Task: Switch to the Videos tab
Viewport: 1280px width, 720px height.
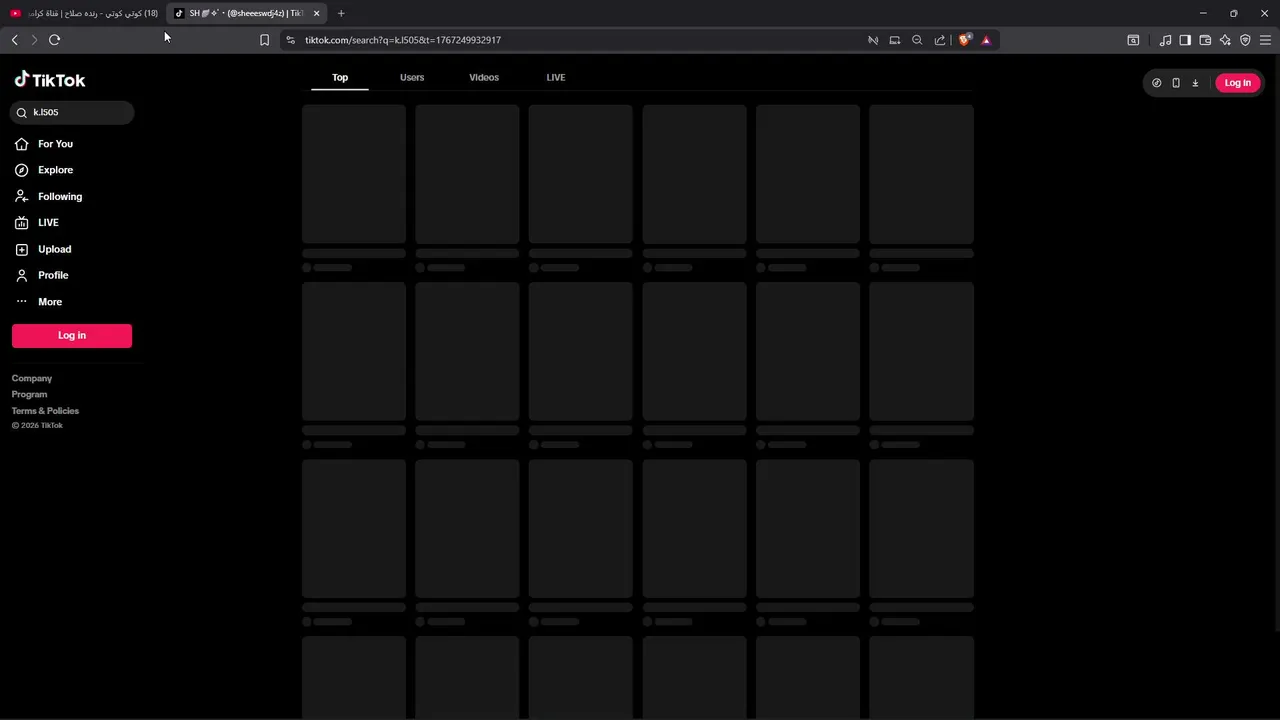Action: tap(484, 77)
